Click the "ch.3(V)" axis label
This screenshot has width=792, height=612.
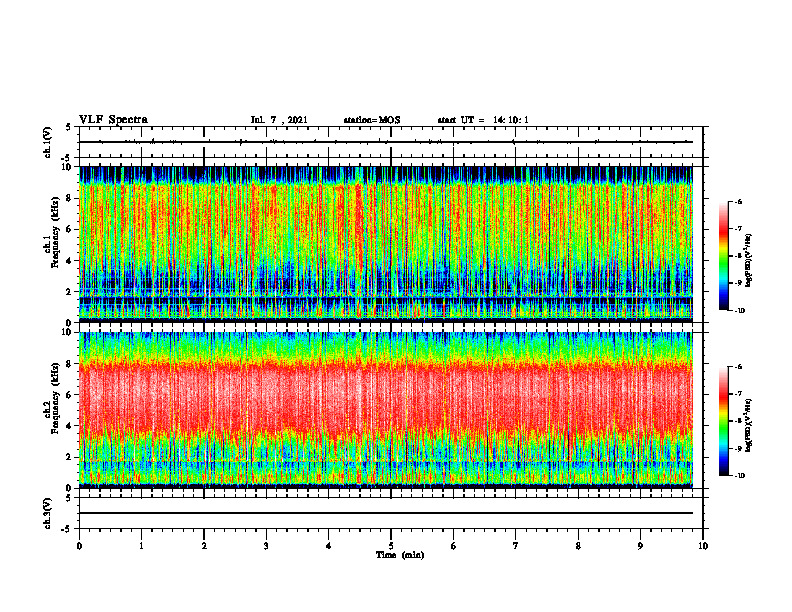tap(48, 513)
